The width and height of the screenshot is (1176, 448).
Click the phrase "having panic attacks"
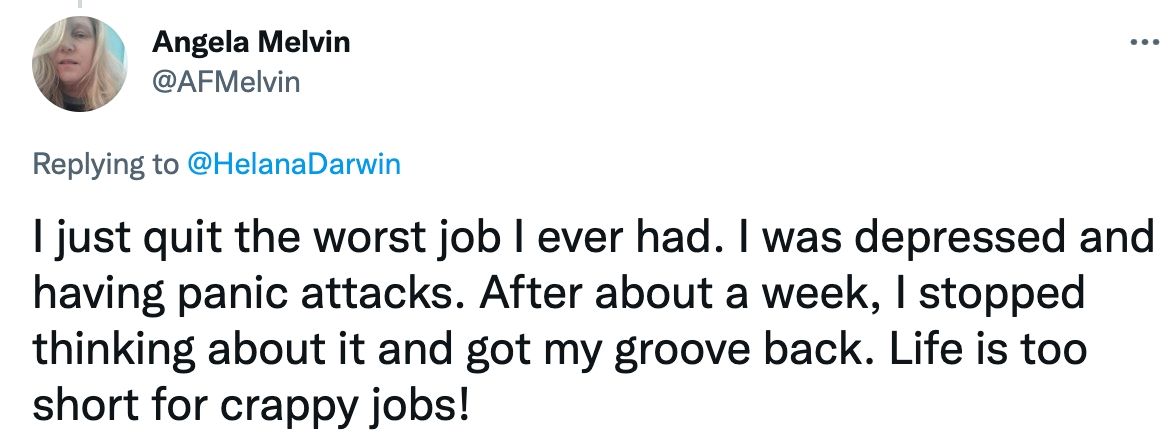pos(193,298)
